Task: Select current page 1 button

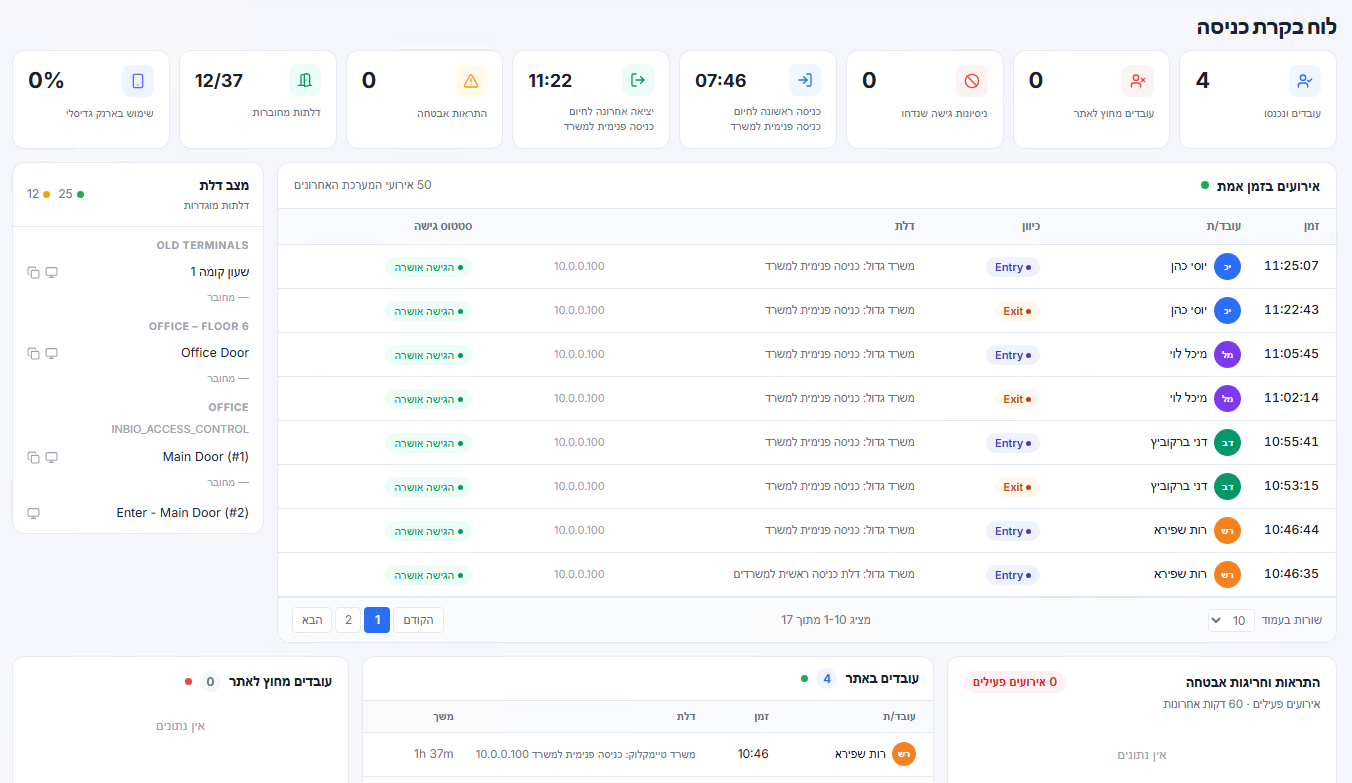Action: coord(377,620)
